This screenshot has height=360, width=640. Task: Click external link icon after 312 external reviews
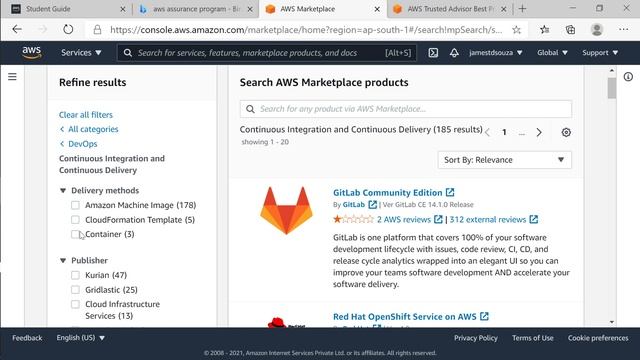(x=533, y=220)
